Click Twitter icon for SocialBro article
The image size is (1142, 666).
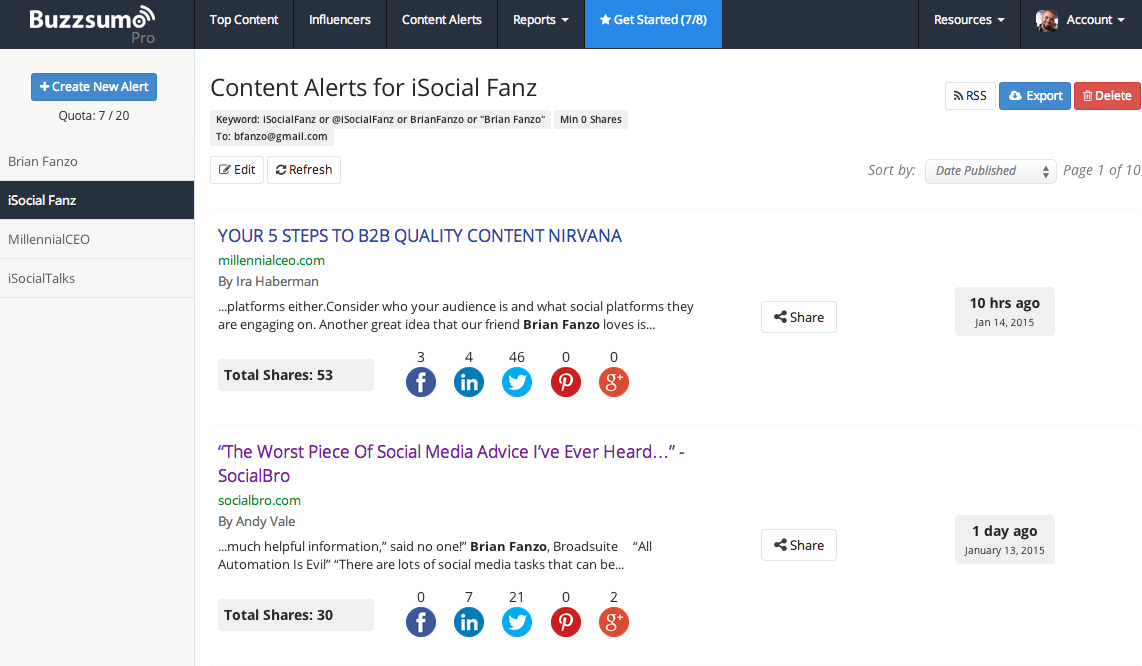[517, 622]
